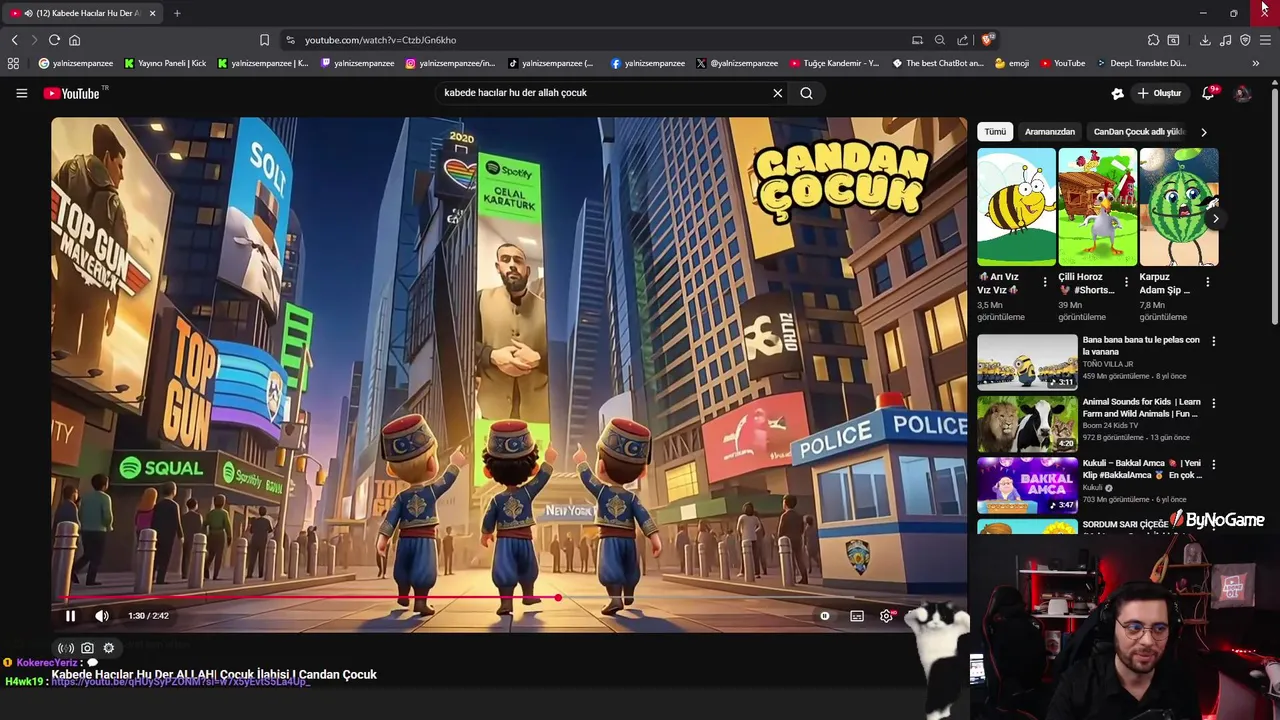
Task: Open the DeepL Translate bookmark
Action: 1141,63
